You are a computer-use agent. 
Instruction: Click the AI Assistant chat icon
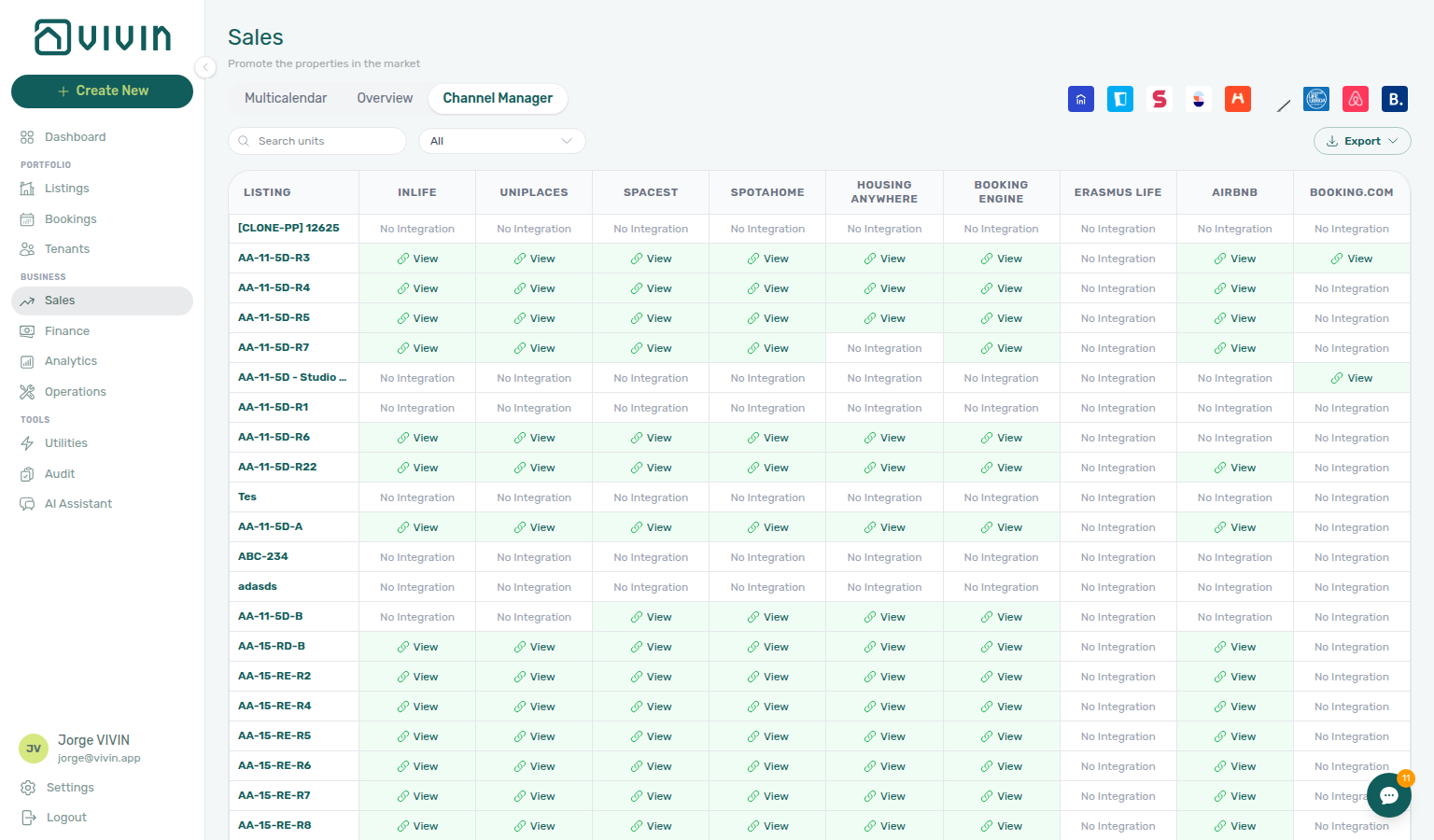(27, 504)
